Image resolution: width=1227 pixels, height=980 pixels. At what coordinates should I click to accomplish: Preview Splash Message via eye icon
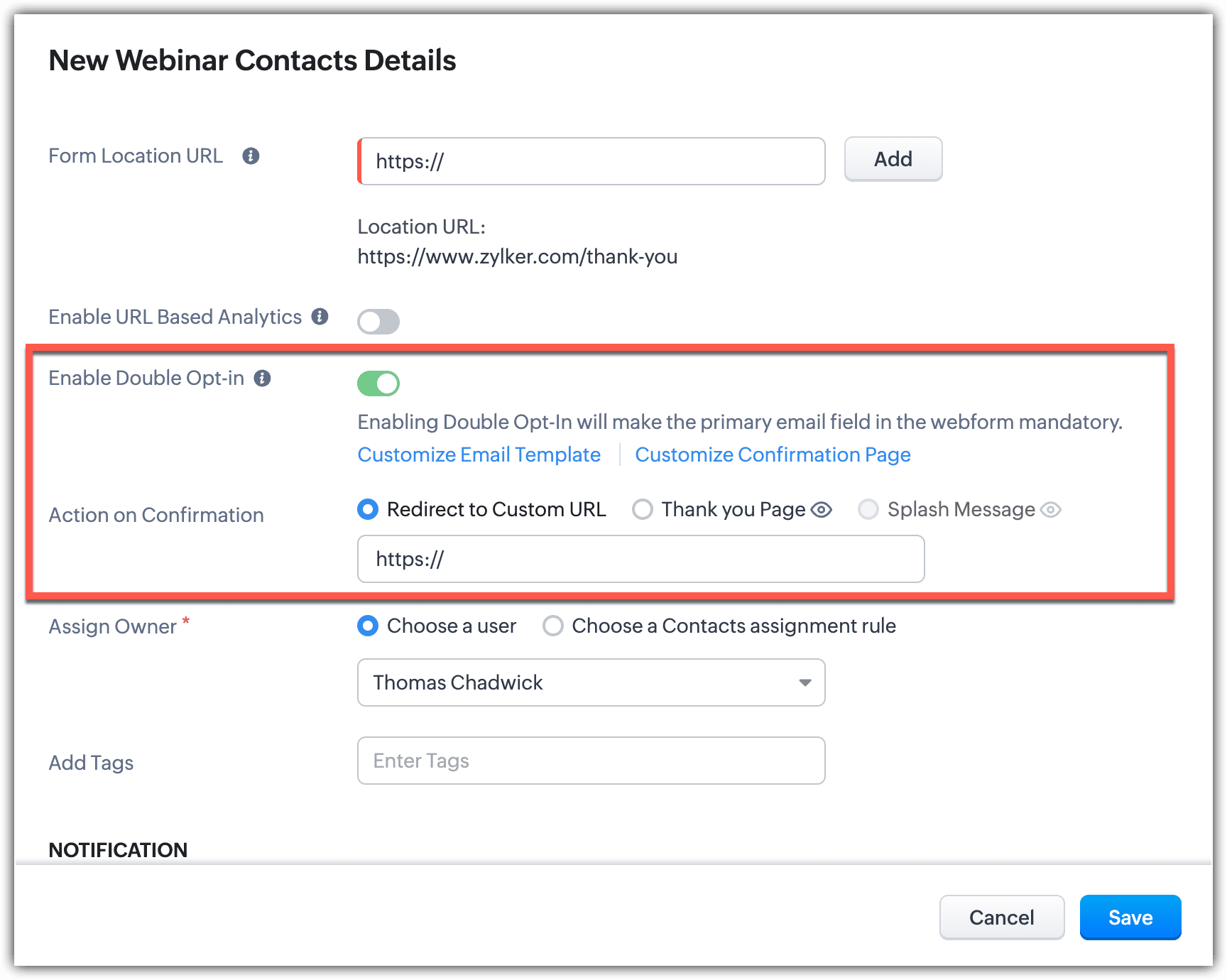point(1051,510)
